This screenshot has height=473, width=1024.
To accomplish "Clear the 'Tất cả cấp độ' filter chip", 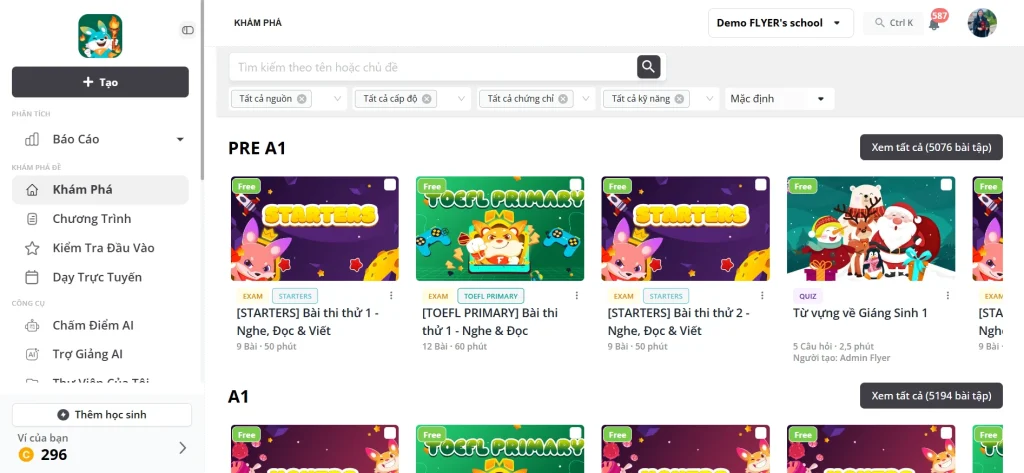I will 426,99.
